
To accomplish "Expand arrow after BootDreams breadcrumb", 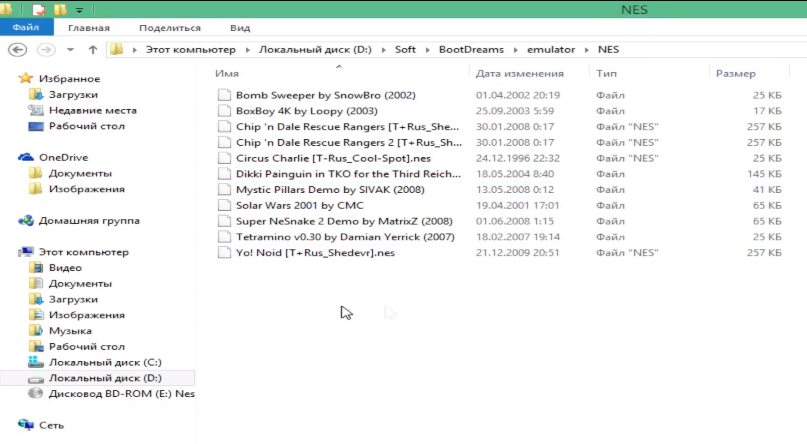I will click(x=515, y=50).
